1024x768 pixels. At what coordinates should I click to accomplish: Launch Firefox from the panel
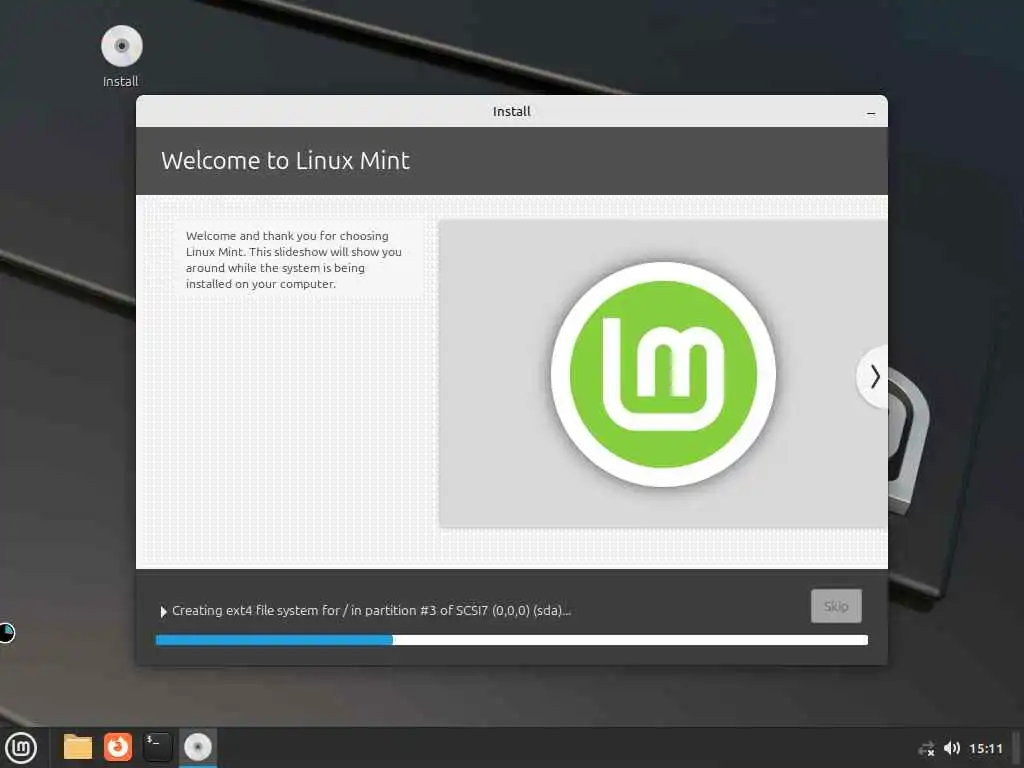pos(118,747)
